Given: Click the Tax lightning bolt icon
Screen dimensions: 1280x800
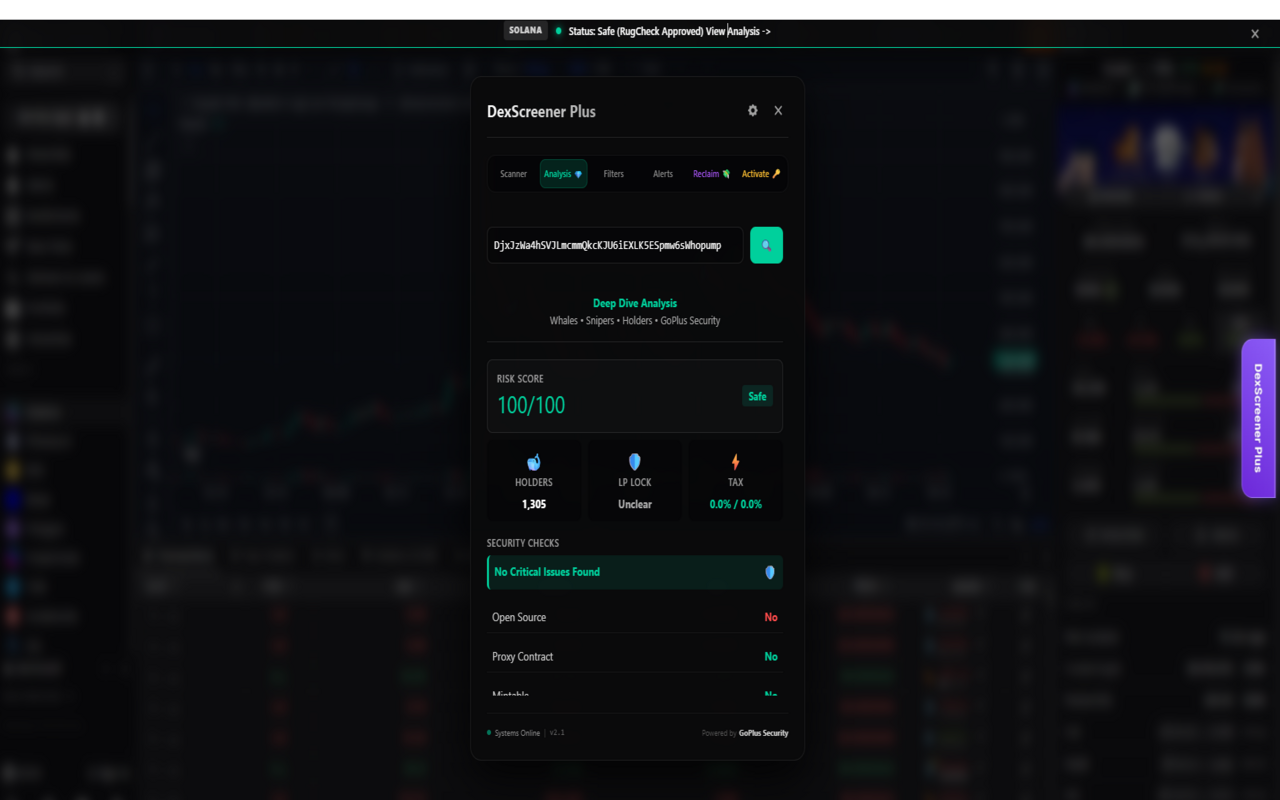Looking at the screenshot, I should [x=736, y=462].
